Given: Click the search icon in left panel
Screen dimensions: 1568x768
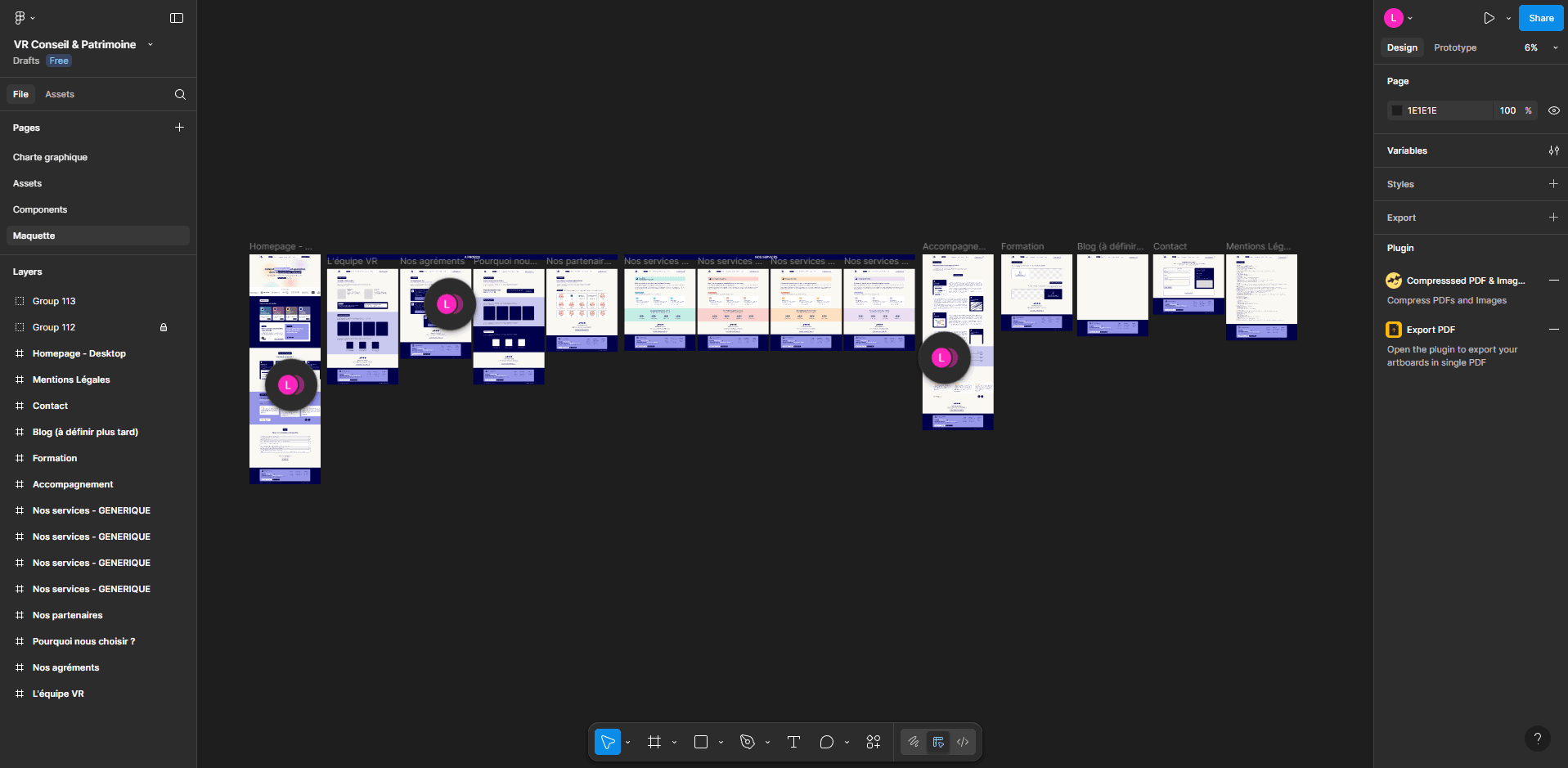Looking at the screenshot, I should pyautogui.click(x=180, y=95).
